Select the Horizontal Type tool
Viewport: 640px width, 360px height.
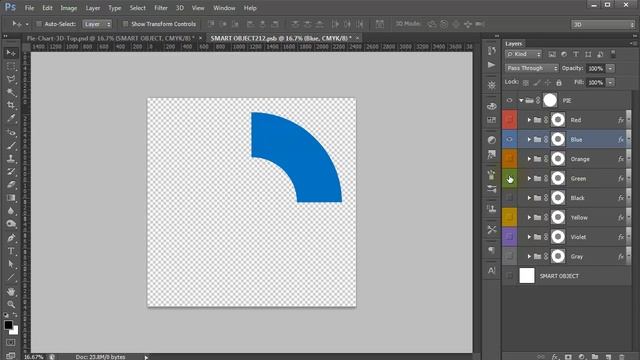click(x=11, y=251)
